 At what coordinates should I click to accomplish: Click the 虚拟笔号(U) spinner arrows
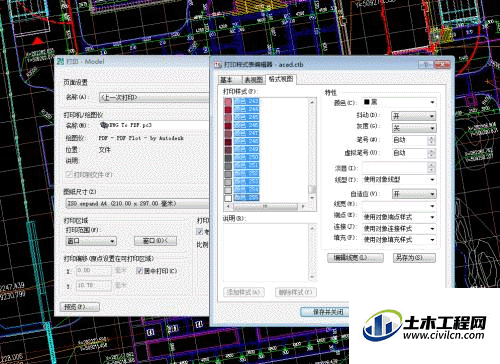[x=431, y=153]
